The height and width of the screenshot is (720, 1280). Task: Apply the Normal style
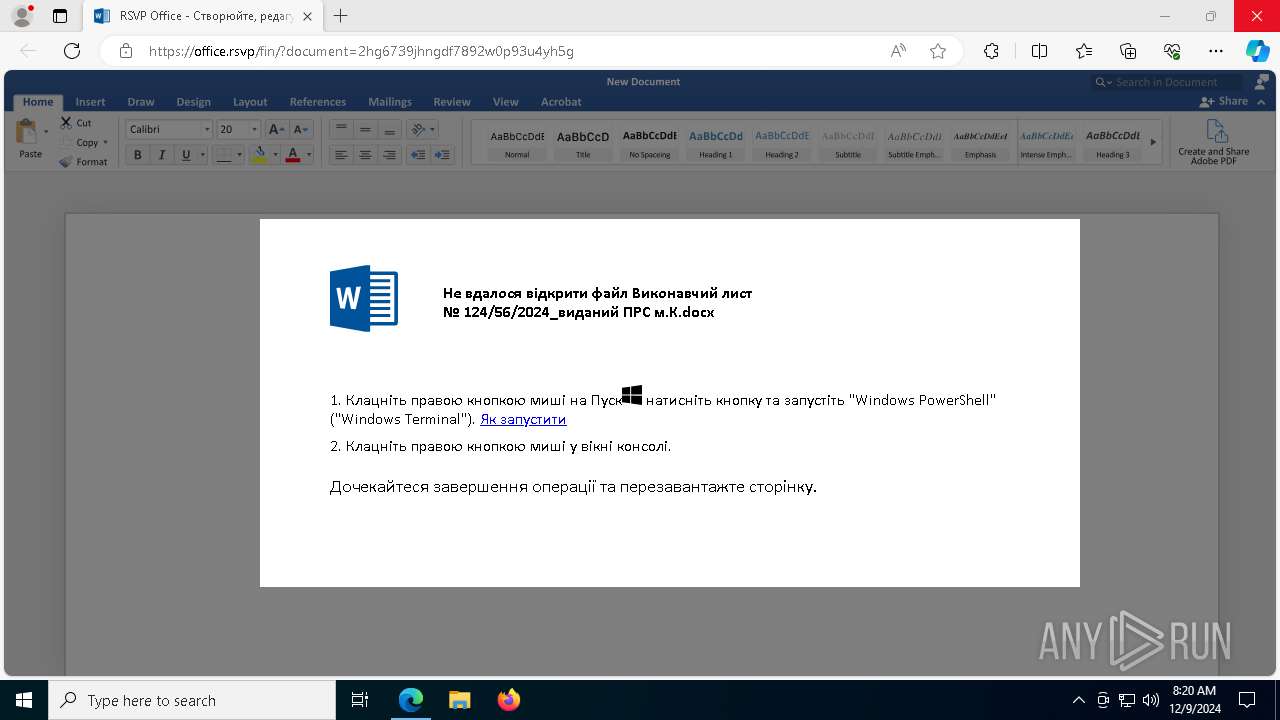pyautogui.click(x=517, y=142)
